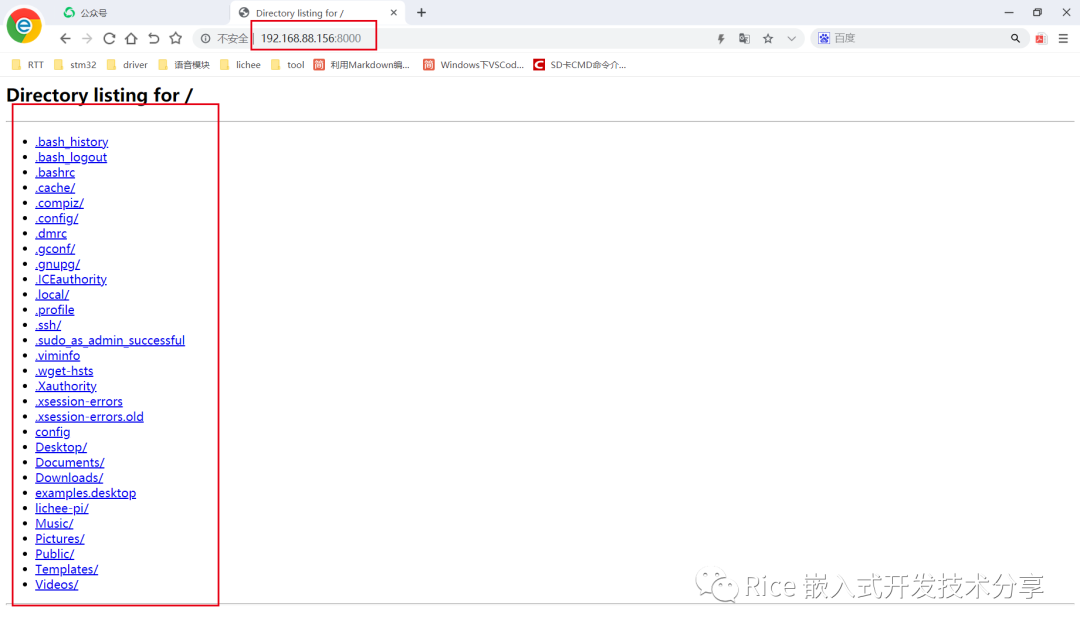Viewport: 1080px width, 634px height.
Task: Open the .cache/ directory link
Action: point(55,187)
